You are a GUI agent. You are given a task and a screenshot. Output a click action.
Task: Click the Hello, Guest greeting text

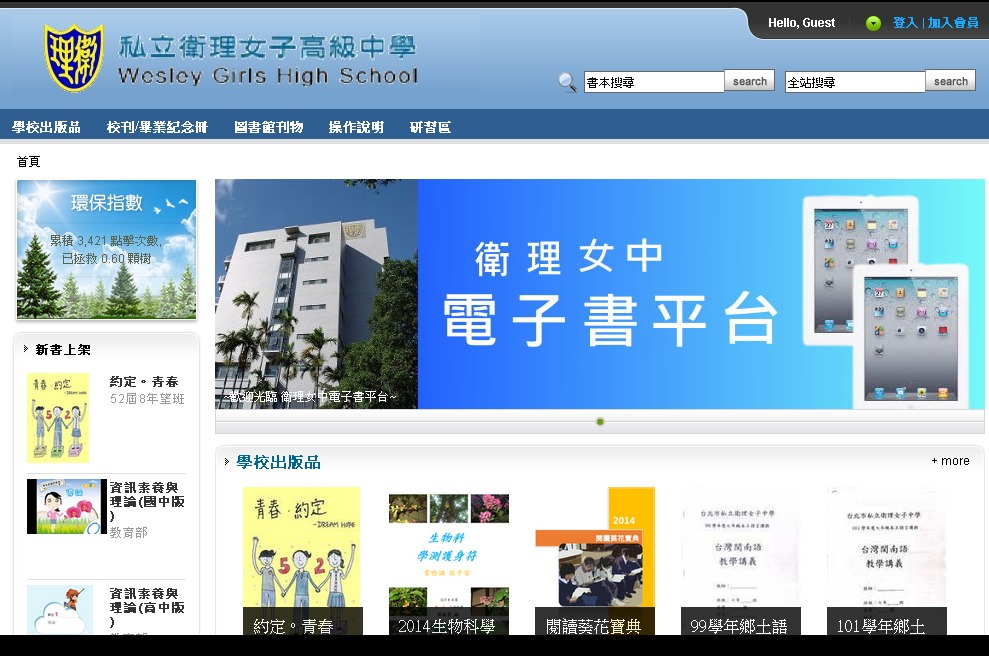click(801, 23)
